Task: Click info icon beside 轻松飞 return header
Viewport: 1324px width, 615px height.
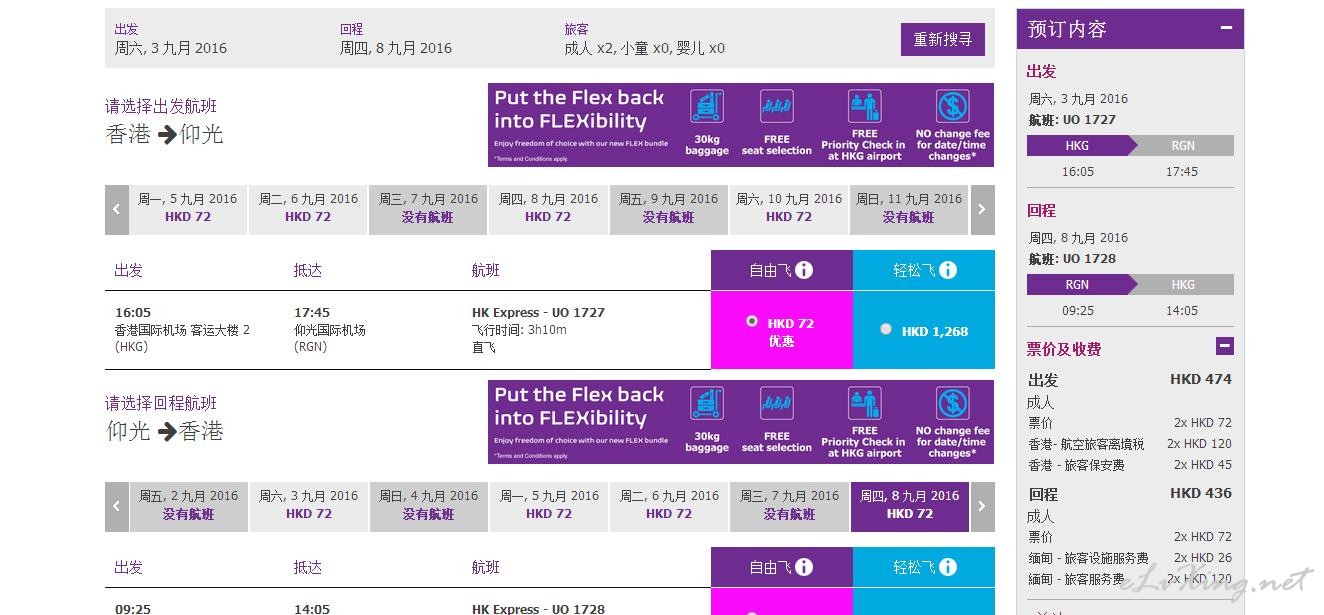Action: click(x=948, y=567)
